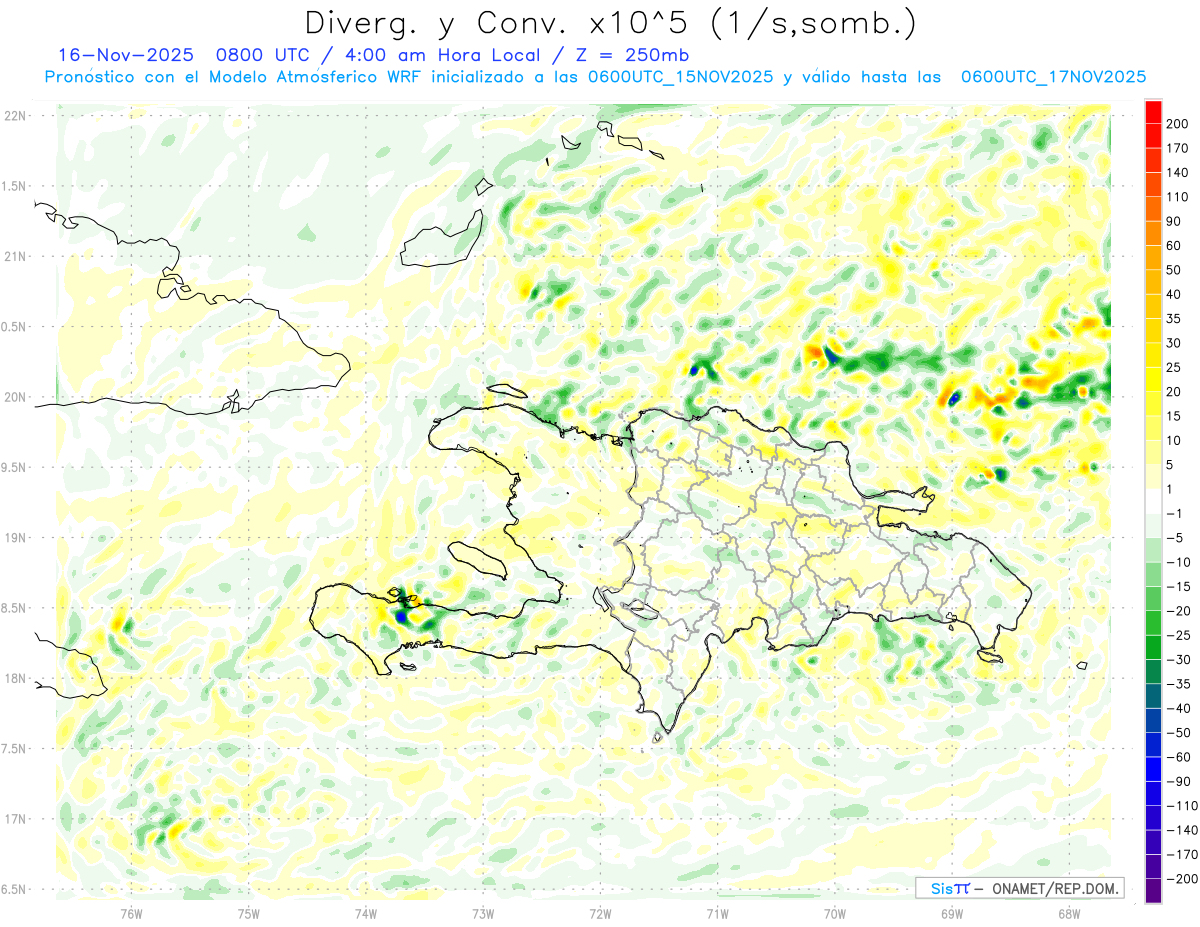
Task: Click the '22N' latitude label
Action: (x=14, y=116)
